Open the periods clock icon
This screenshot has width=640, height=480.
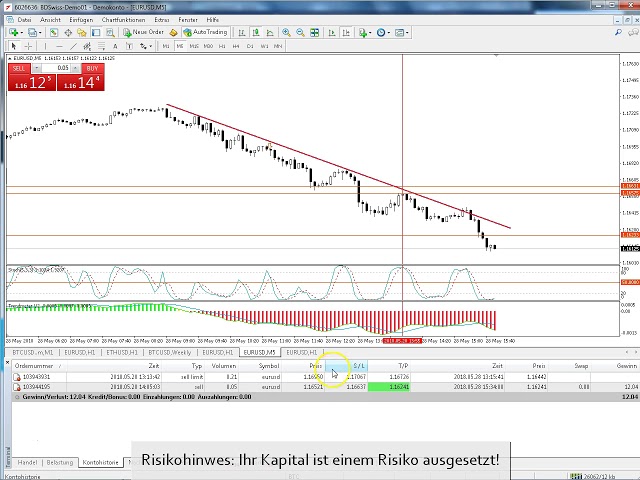(381, 32)
